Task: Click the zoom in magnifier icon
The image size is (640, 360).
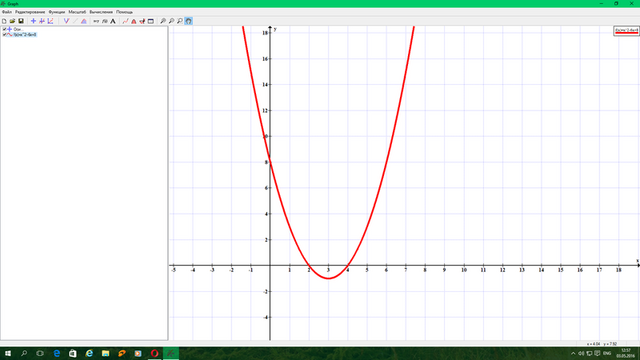Action: click(163, 21)
